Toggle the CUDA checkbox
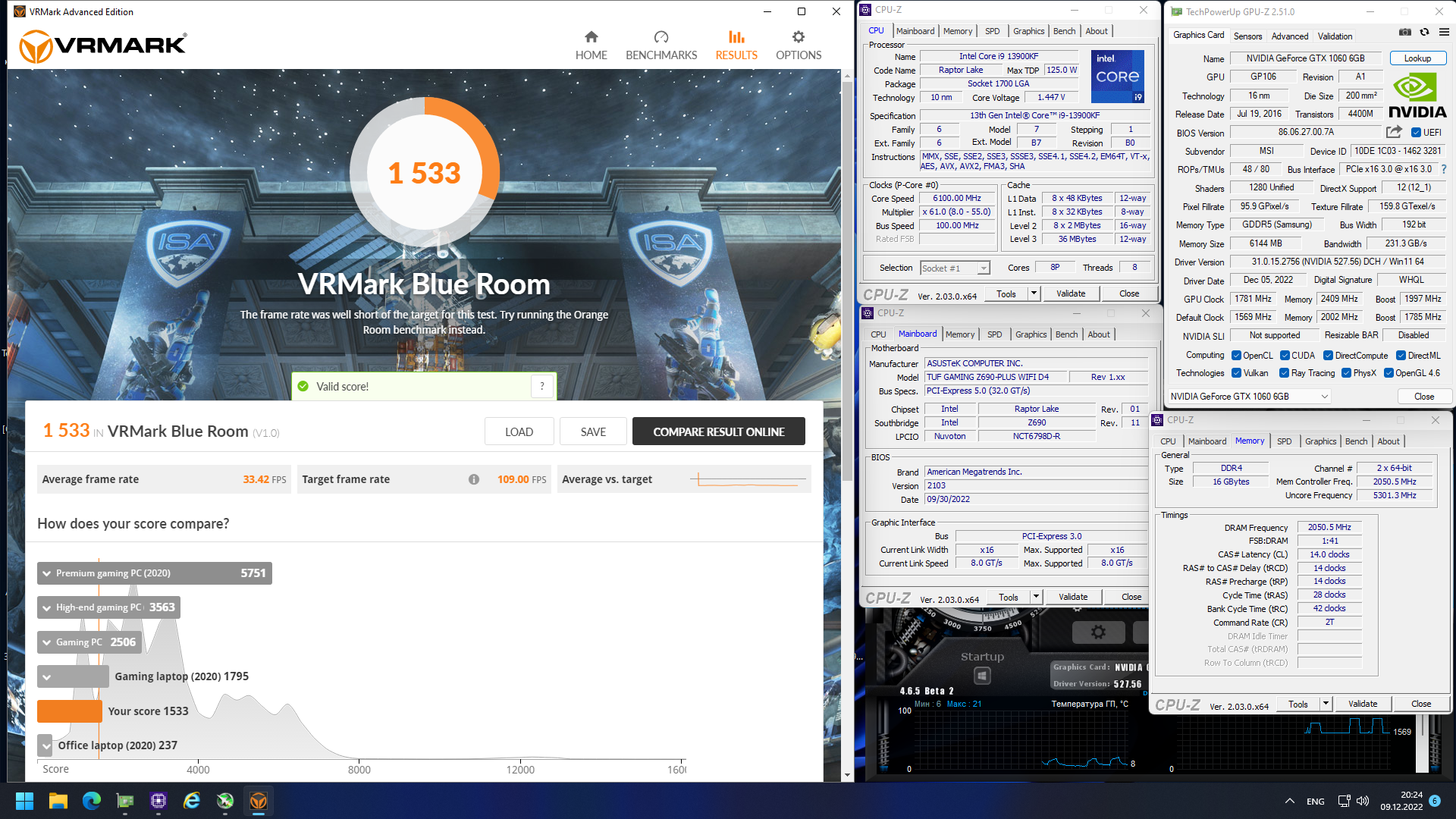 1285,356
